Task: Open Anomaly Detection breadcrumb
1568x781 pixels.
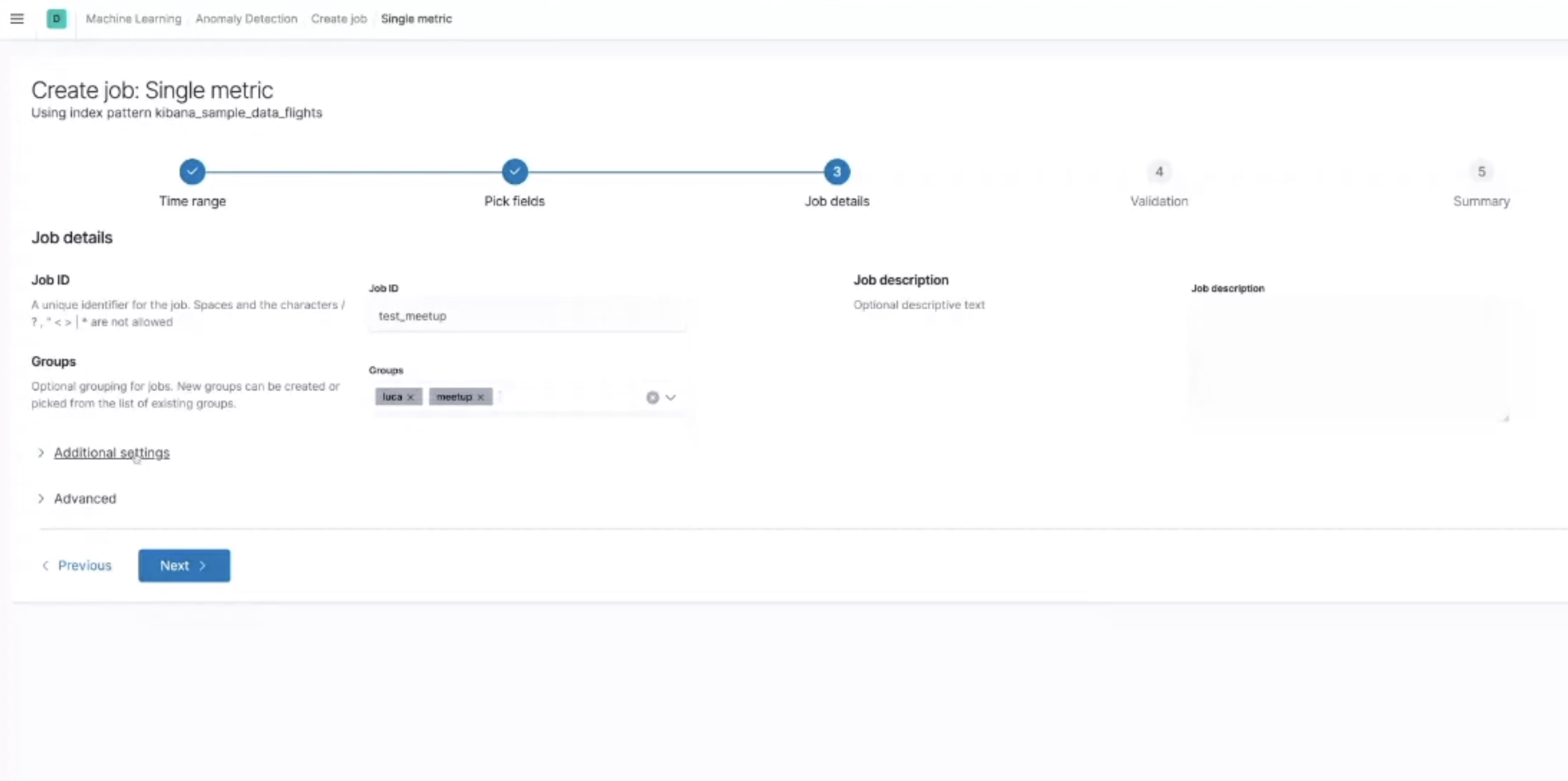Action: pos(246,19)
